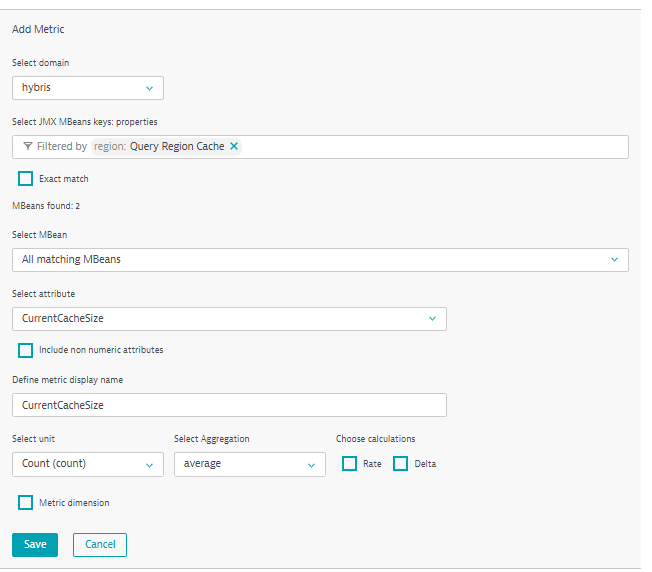Expand the Select domain dropdown
Screen dimensions: 652x572
tap(88, 88)
